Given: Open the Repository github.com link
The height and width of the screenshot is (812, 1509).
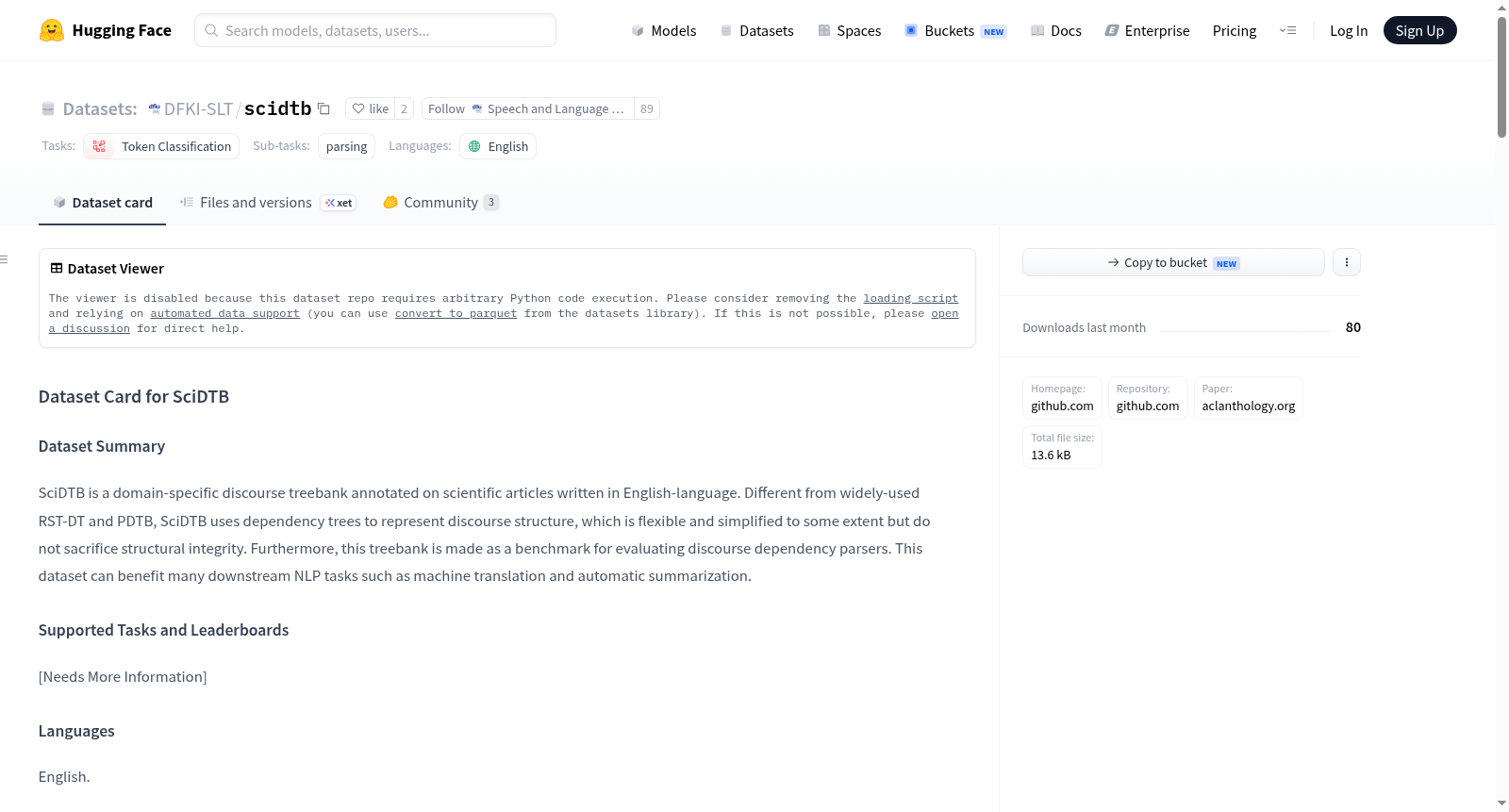Looking at the screenshot, I should (1148, 398).
